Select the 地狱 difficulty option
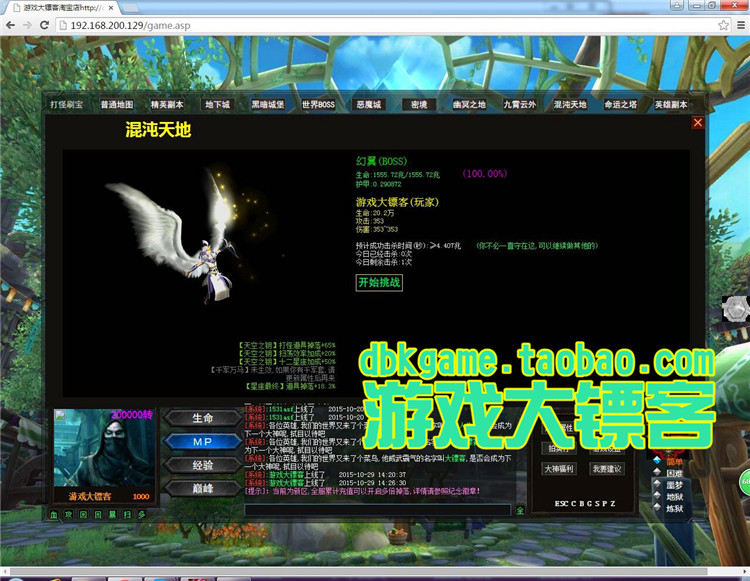The image size is (750, 581). pyautogui.click(x=674, y=497)
